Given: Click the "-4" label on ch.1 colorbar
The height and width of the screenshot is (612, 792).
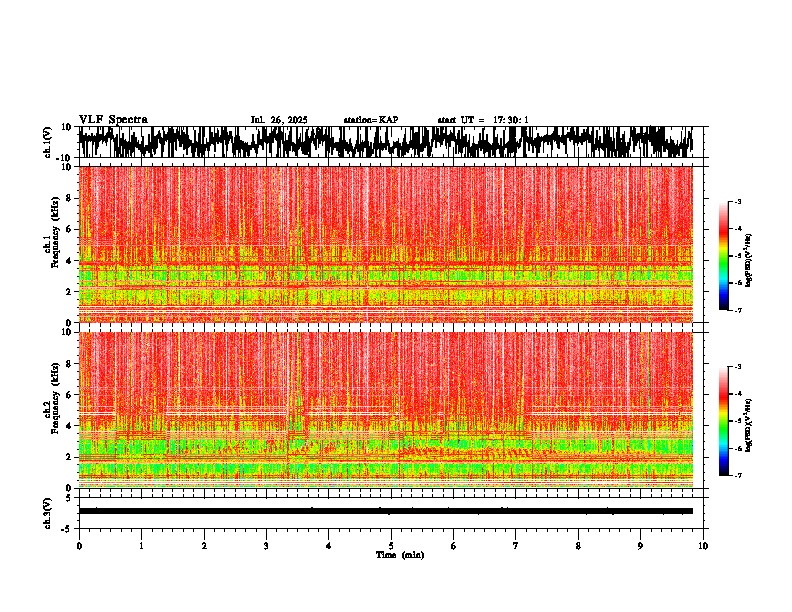Looking at the screenshot, I should click(x=738, y=229).
